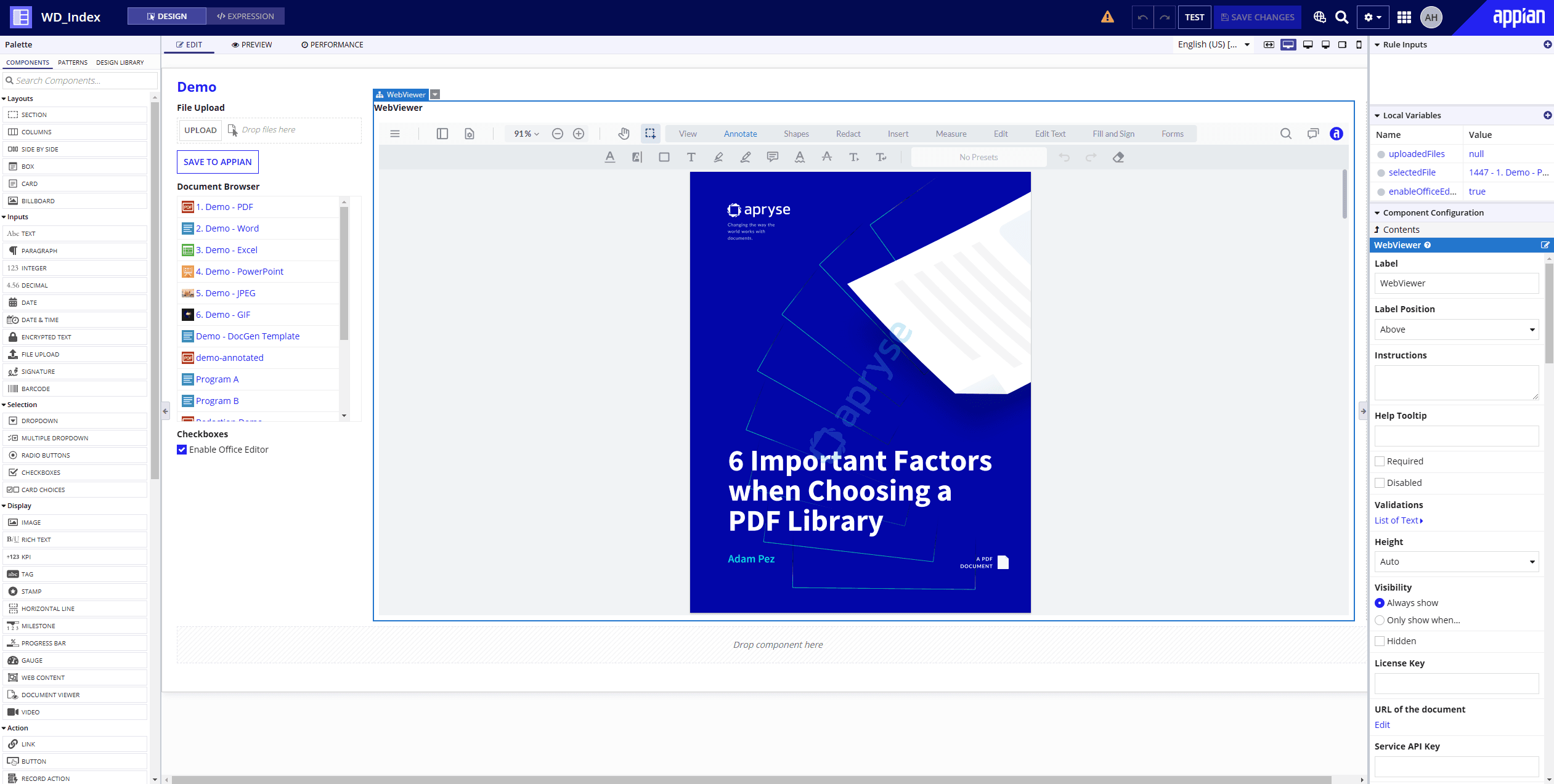1554x784 pixels.
Task: Uncheck Enable Office Editor checkbox
Action: coord(182,450)
